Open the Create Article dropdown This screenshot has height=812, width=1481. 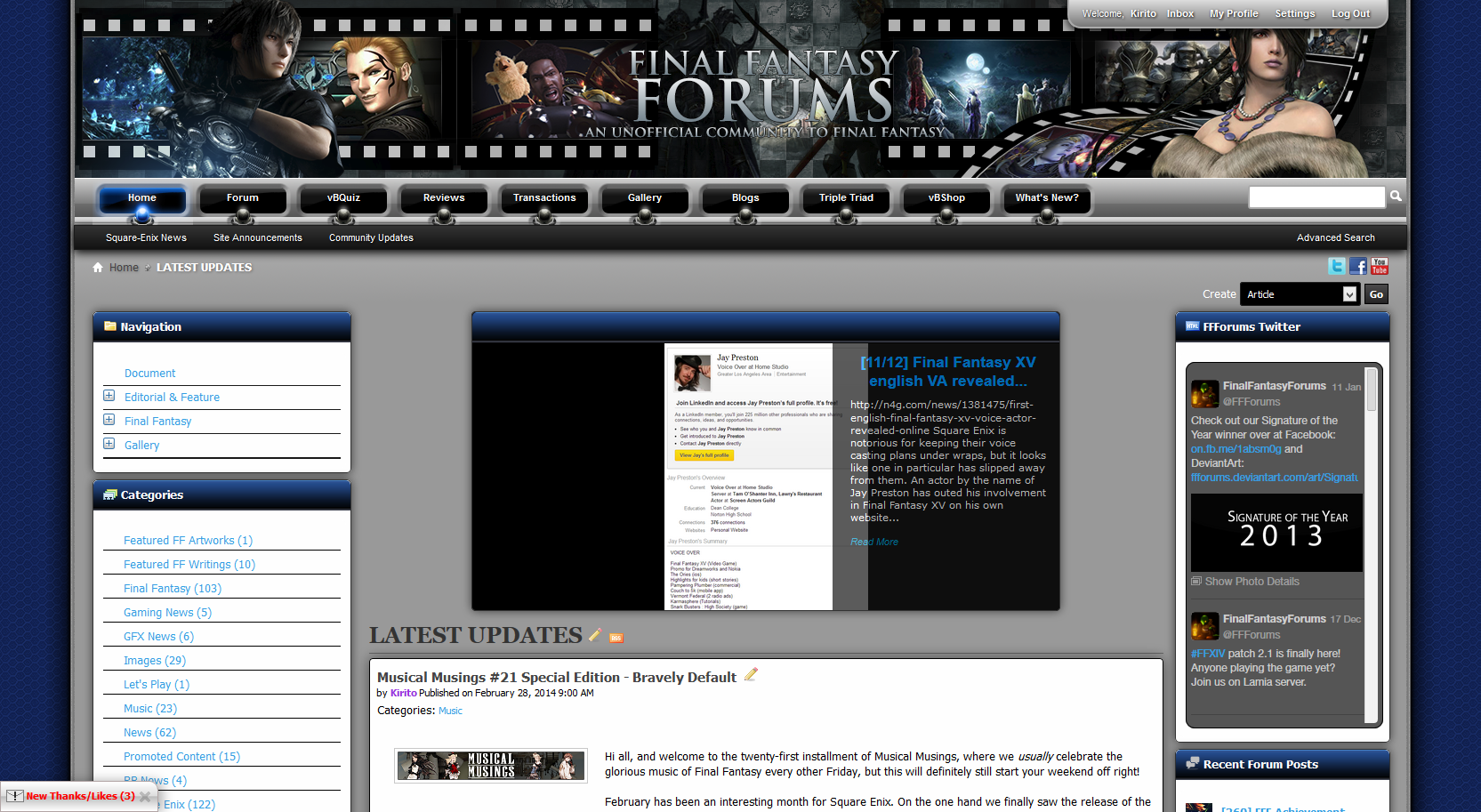[x=1300, y=294]
